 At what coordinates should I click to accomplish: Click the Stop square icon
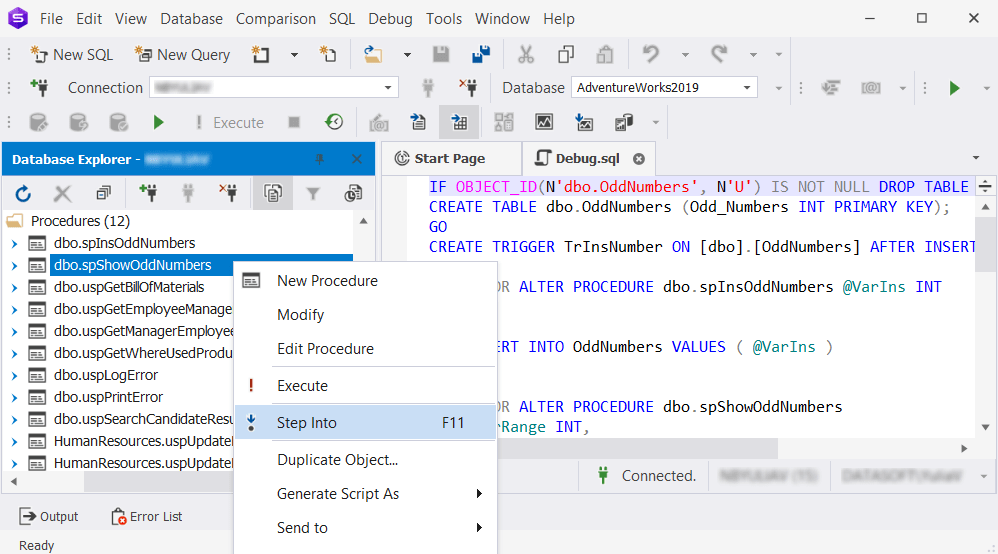(293, 122)
